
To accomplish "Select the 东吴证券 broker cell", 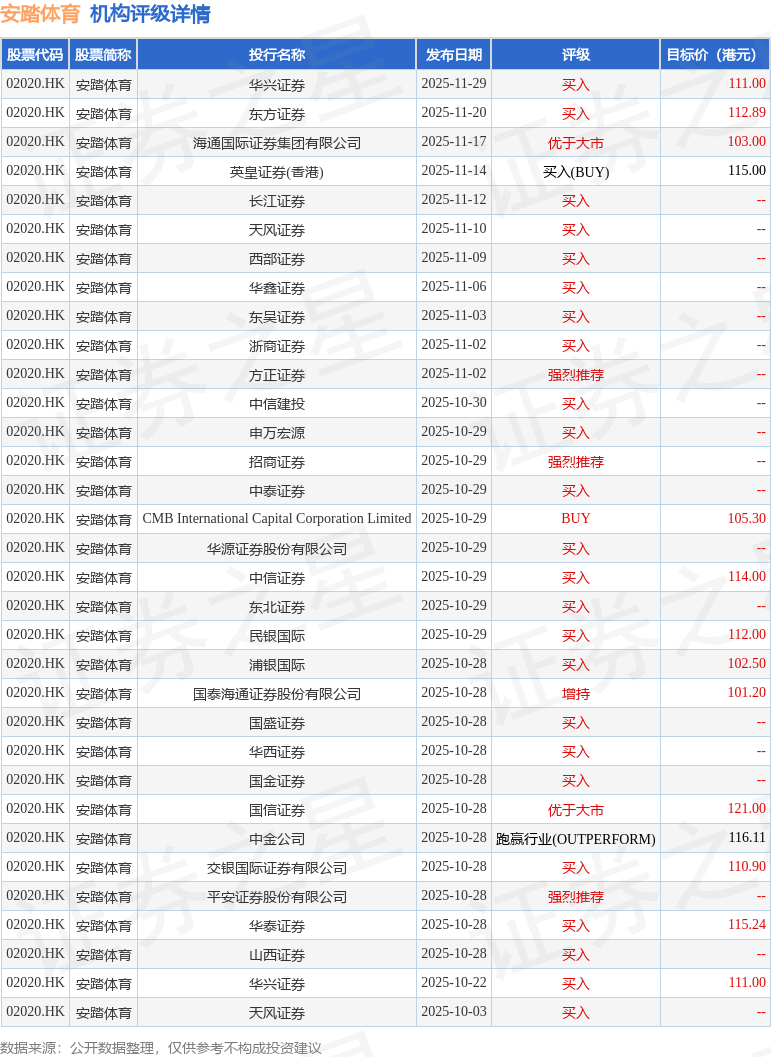I will click(277, 317).
